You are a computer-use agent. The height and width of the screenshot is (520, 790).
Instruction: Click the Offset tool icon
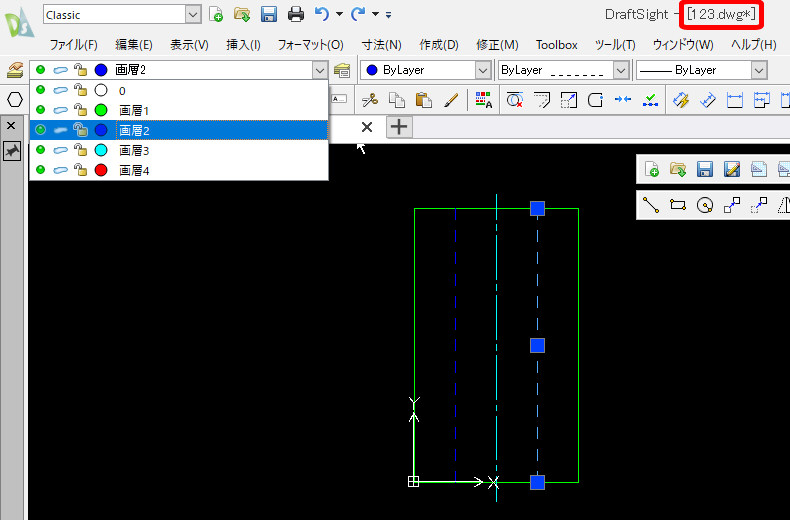(542, 100)
